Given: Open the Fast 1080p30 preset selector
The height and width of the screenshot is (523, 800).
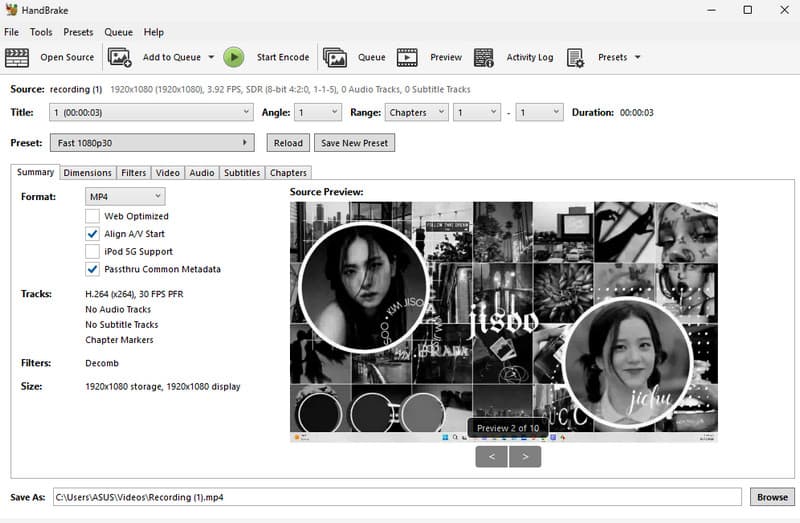Looking at the screenshot, I should click(x=152, y=143).
